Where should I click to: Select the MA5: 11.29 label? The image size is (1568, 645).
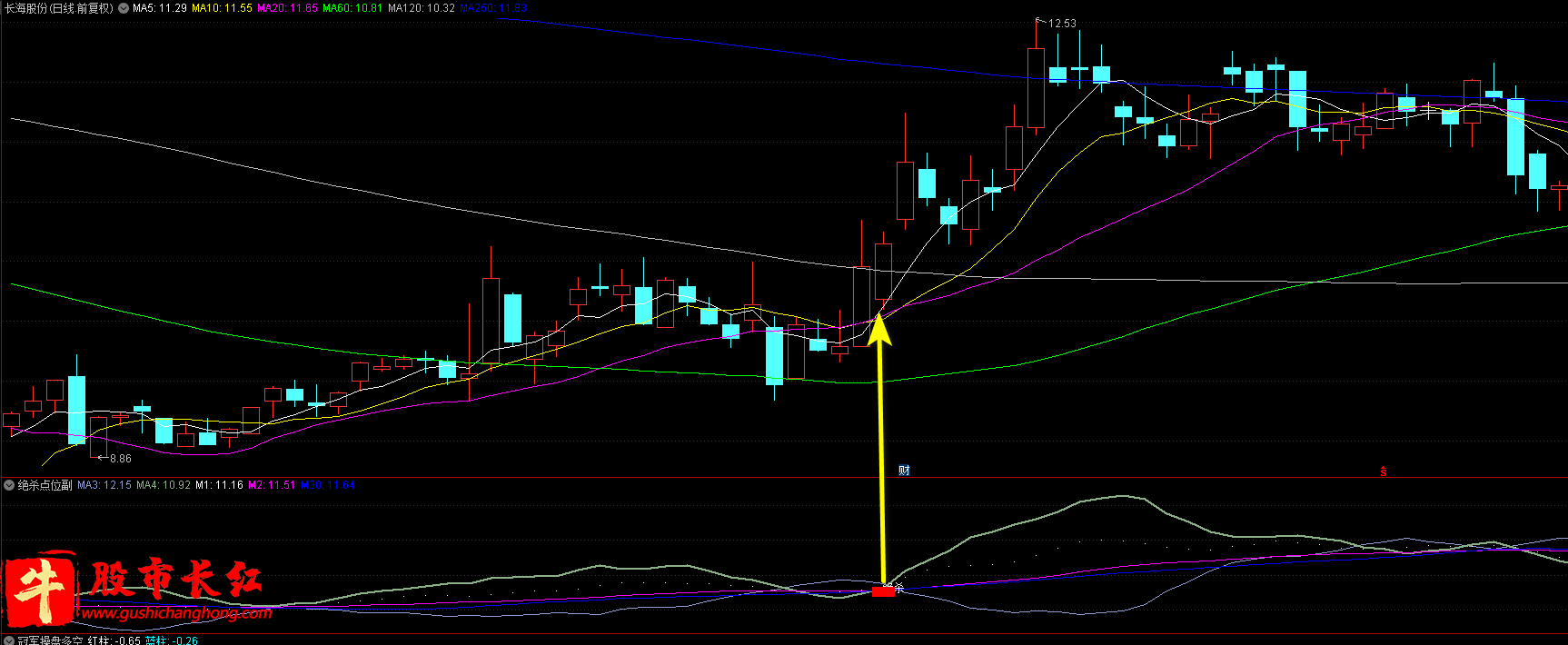[x=160, y=8]
